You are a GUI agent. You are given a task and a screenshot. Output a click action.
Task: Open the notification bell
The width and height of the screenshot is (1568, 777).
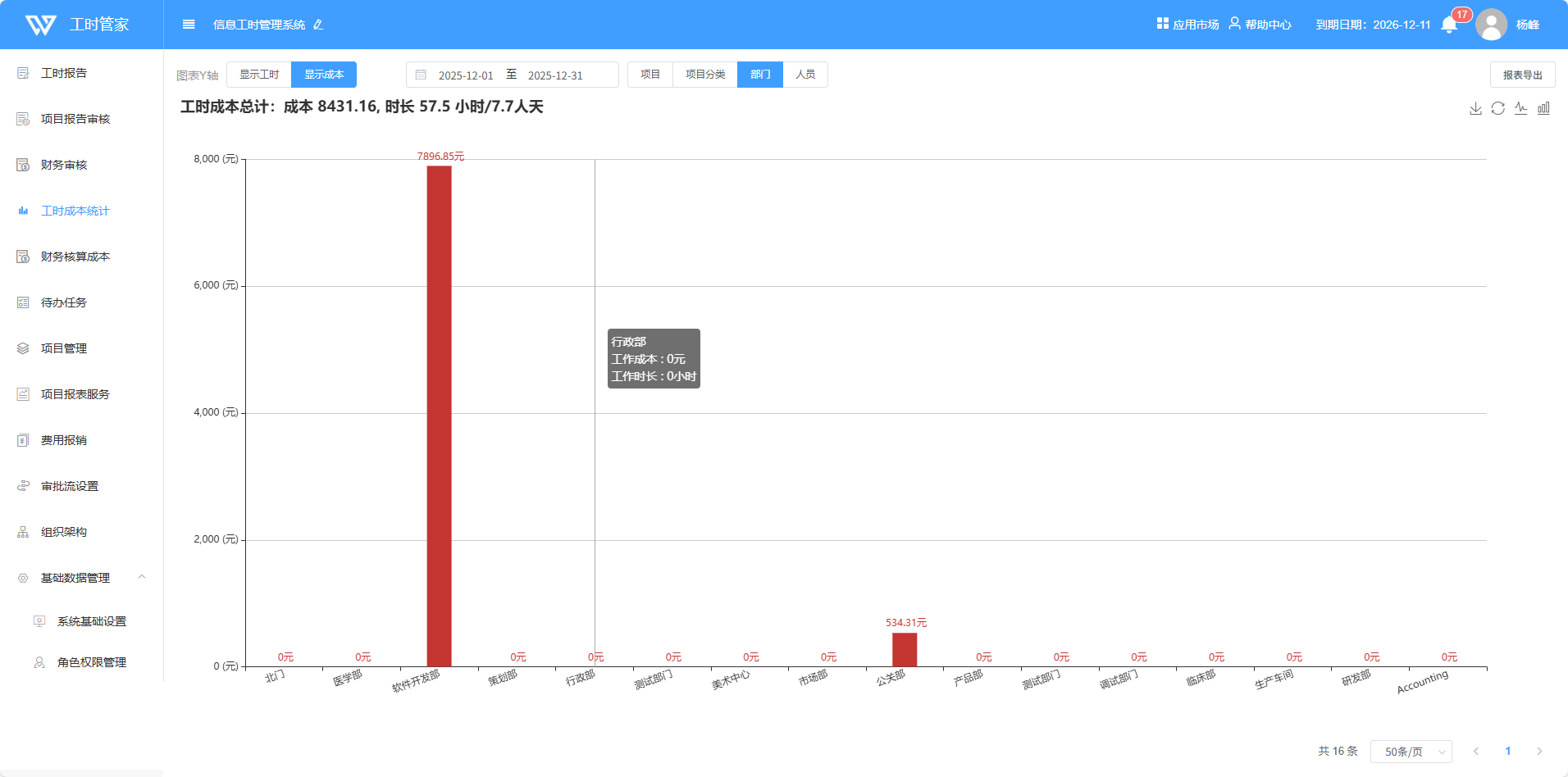pos(1449,25)
